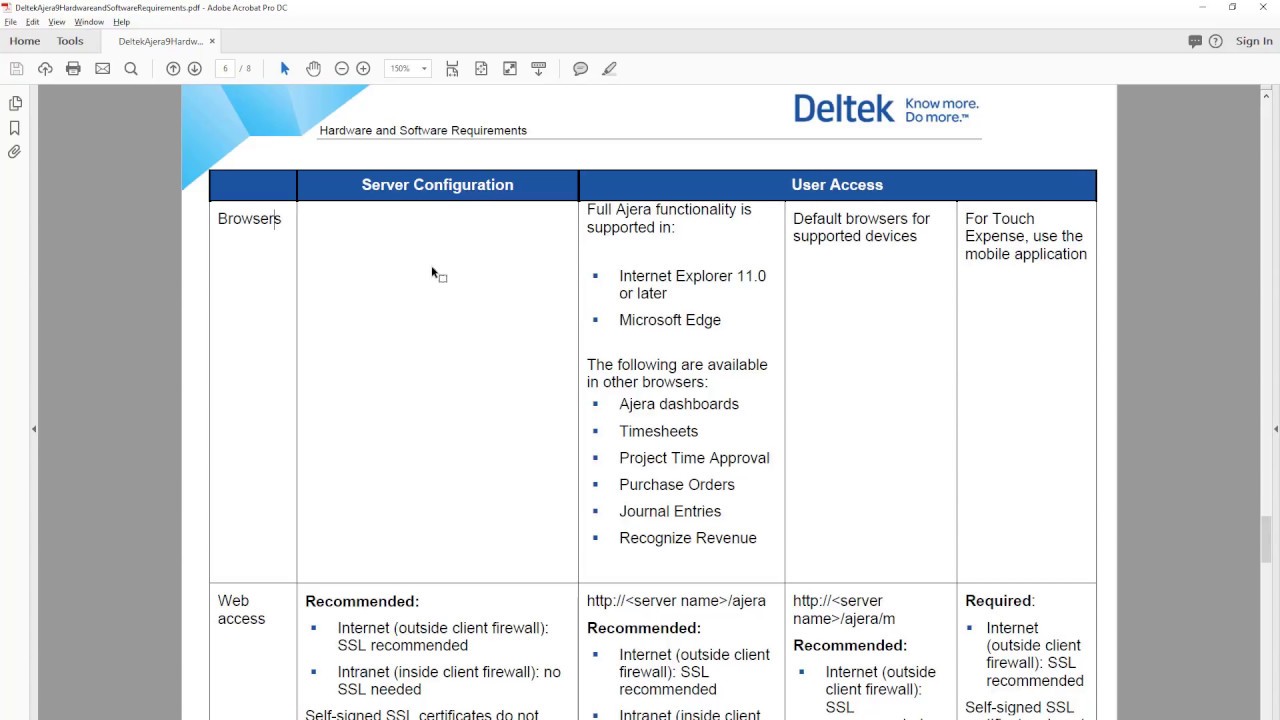The width and height of the screenshot is (1280, 720).
Task: Print the document via printer icon
Action: (73, 69)
